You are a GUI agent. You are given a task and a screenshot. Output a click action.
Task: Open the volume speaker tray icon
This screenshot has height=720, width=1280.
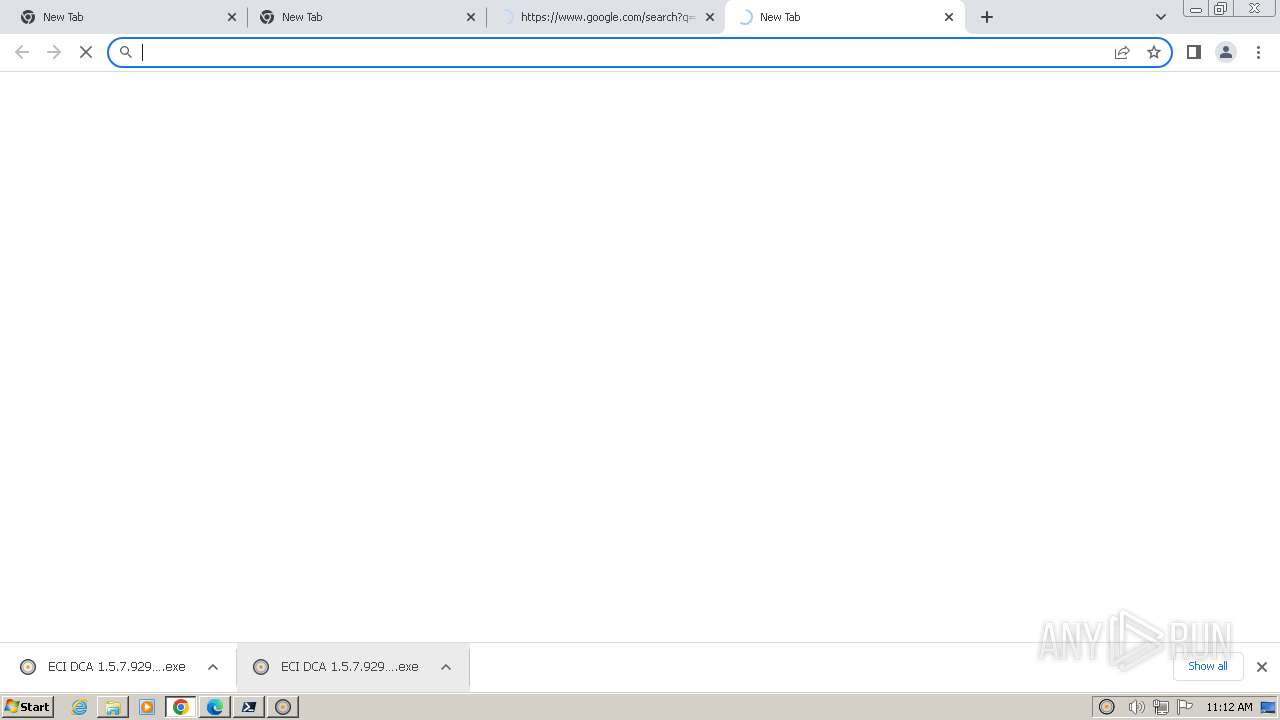pos(1136,707)
